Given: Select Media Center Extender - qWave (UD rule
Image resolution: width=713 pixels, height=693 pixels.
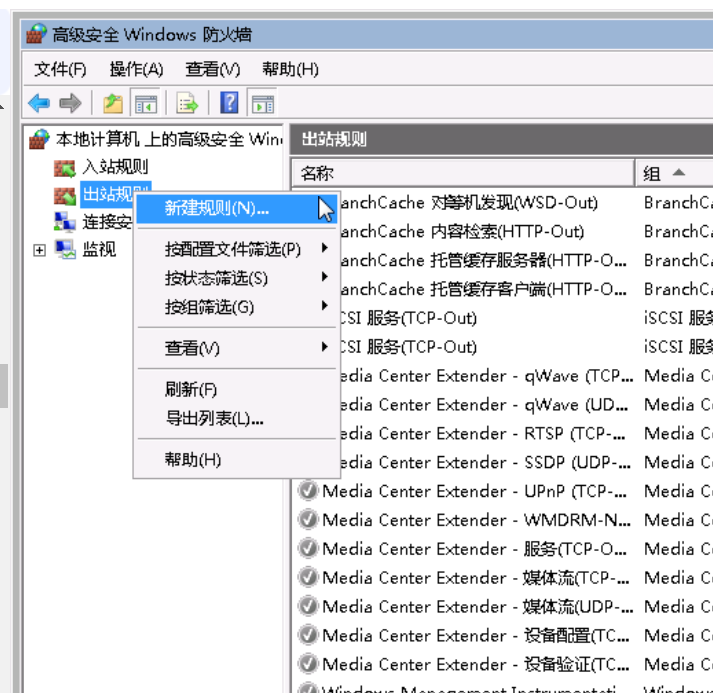Looking at the screenshot, I should [485, 404].
